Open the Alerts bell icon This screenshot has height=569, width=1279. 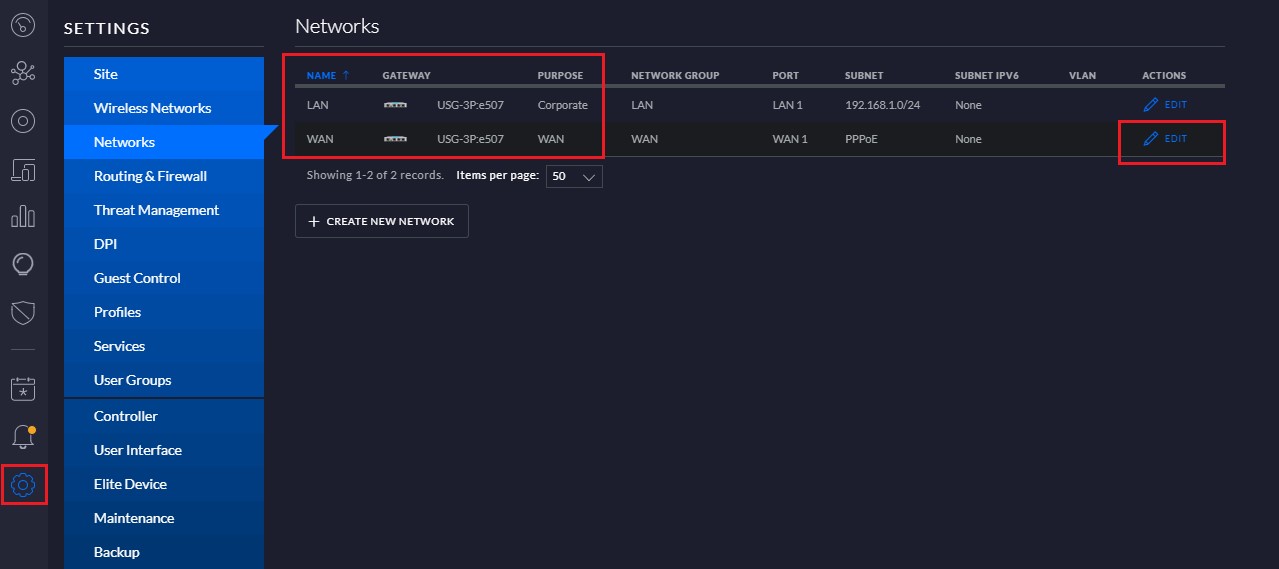(23, 437)
